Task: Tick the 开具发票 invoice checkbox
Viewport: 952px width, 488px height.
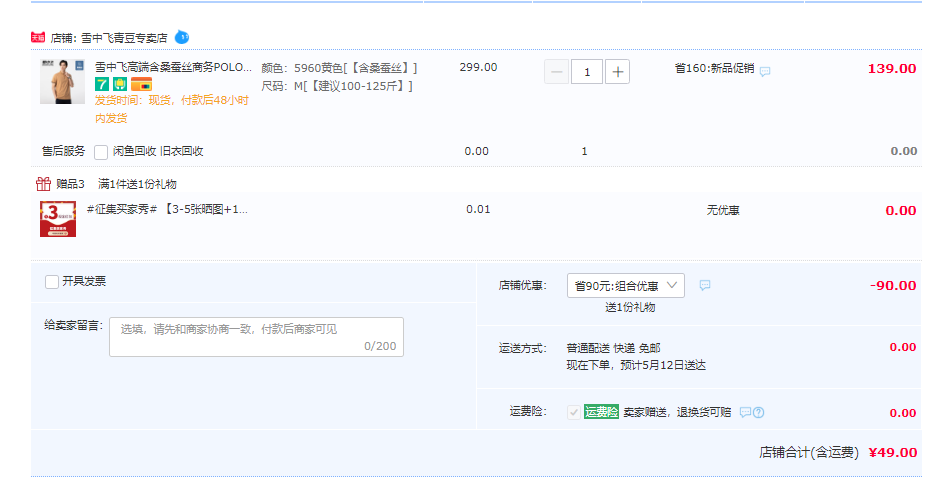Action: point(52,282)
